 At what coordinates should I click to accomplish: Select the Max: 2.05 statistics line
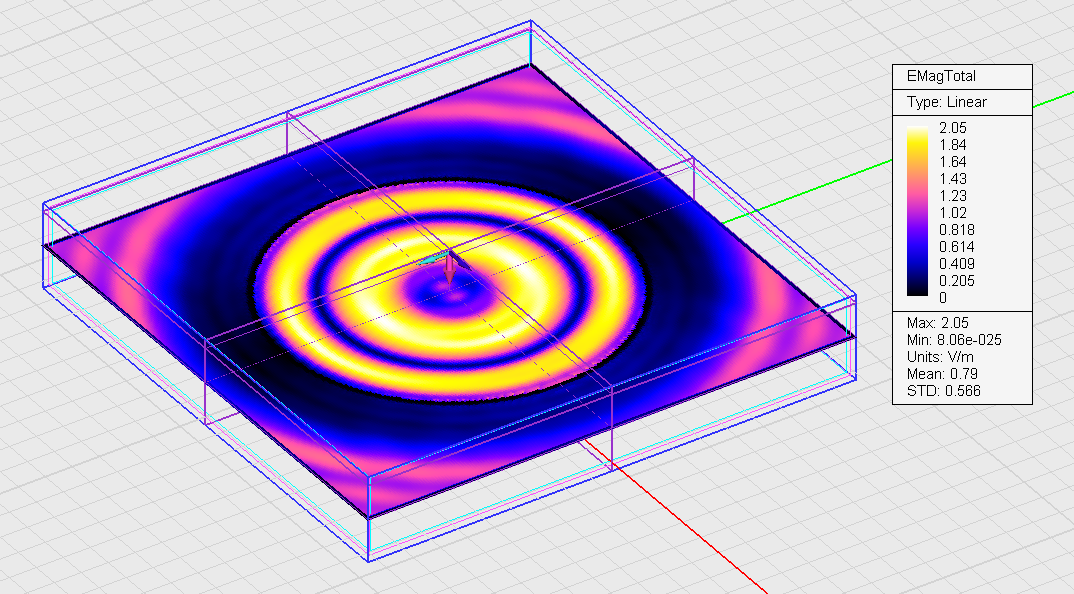point(937,323)
